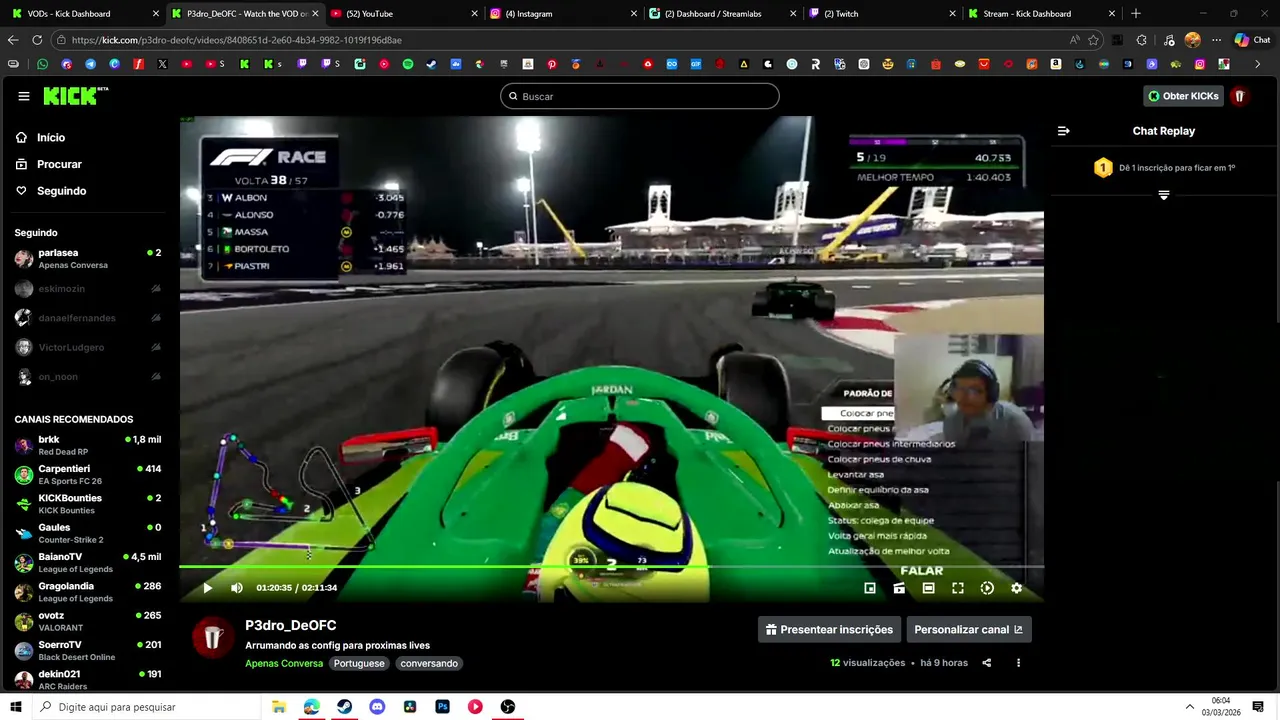
Task: Click Personalizar canal button
Action: pyautogui.click(x=968, y=630)
